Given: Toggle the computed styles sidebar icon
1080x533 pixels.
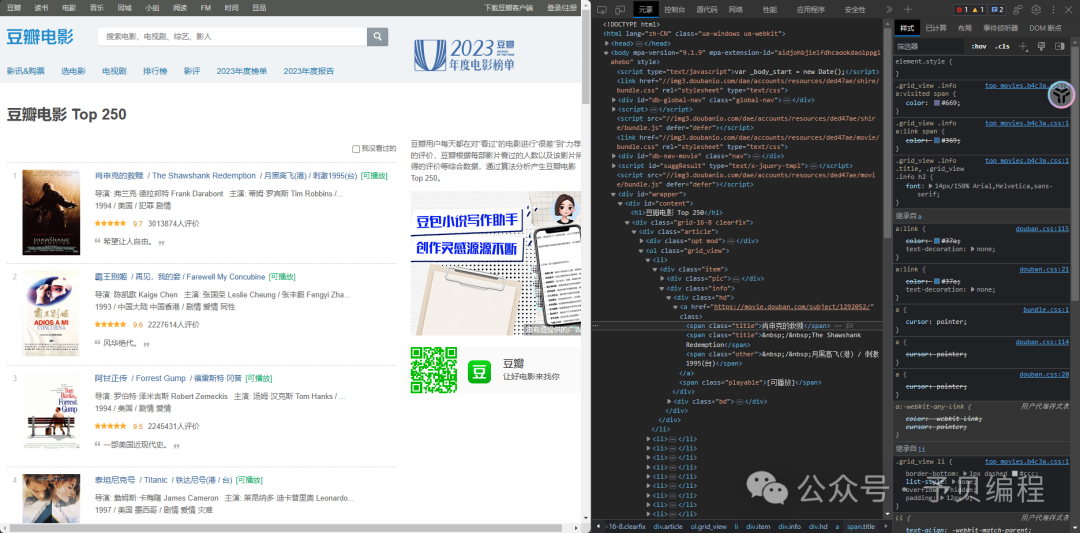Looking at the screenshot, I should pyautogui.click(x=1059, y=46).
